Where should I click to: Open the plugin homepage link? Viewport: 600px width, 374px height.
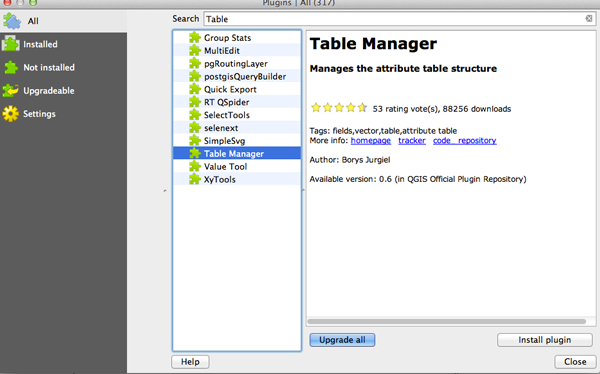(x=370, y=140)
